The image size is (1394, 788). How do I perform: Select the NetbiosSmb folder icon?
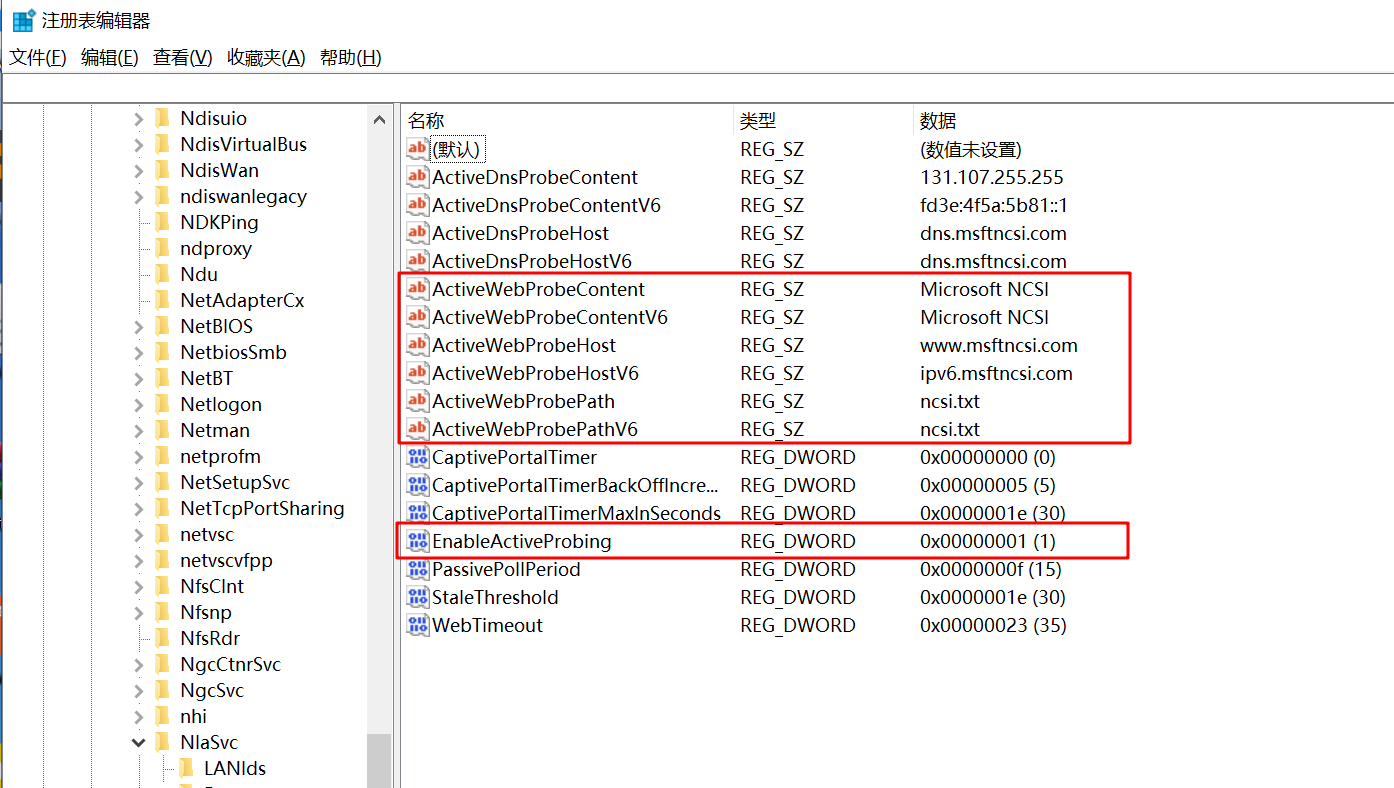(163, 353)
